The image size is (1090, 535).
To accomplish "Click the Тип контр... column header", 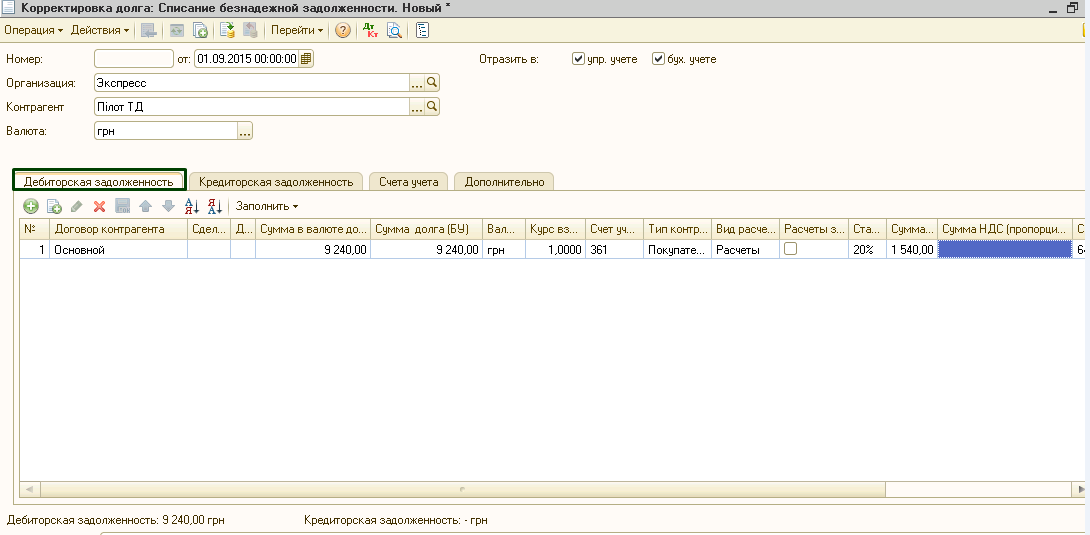I will tap(678, 229).
